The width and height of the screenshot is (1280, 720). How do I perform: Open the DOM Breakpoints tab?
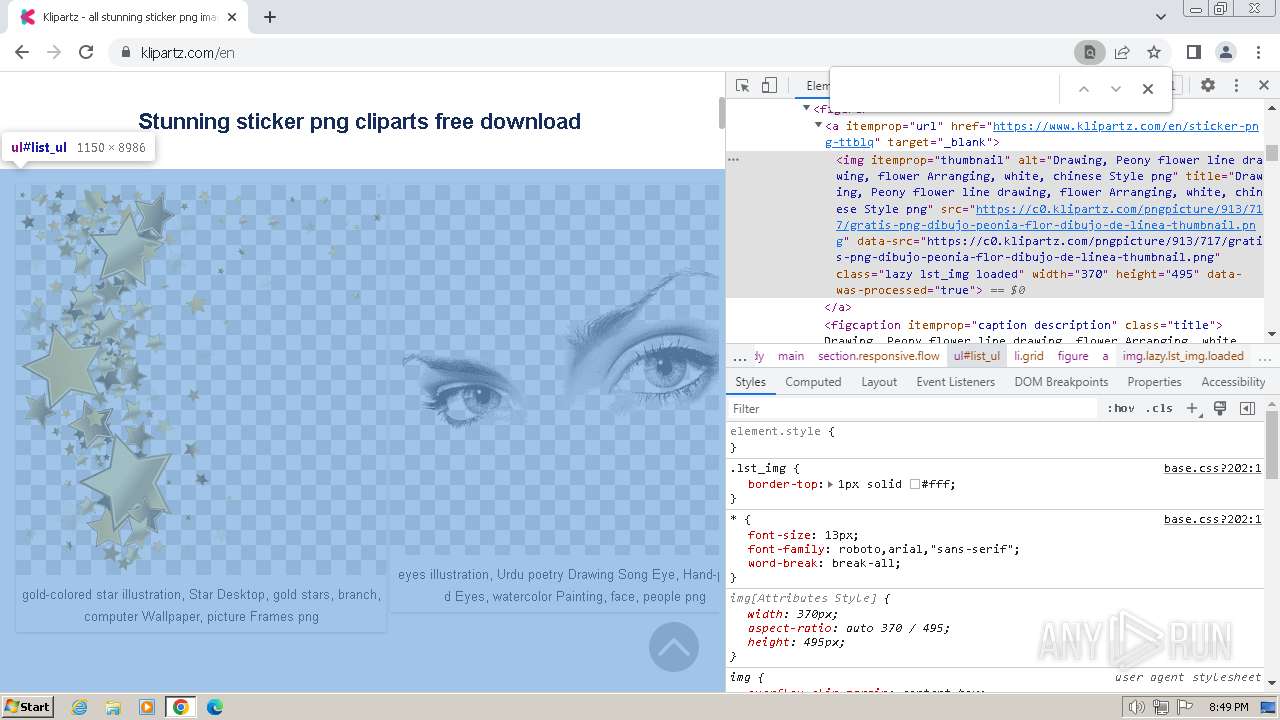click(x=1061, y=382)
